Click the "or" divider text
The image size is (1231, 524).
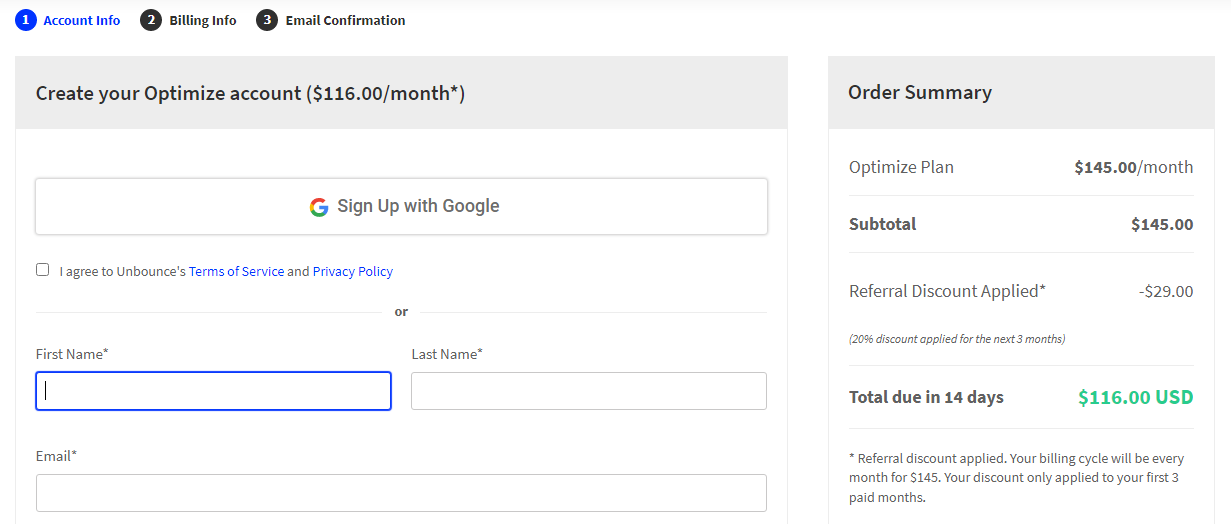click(401, 312)
